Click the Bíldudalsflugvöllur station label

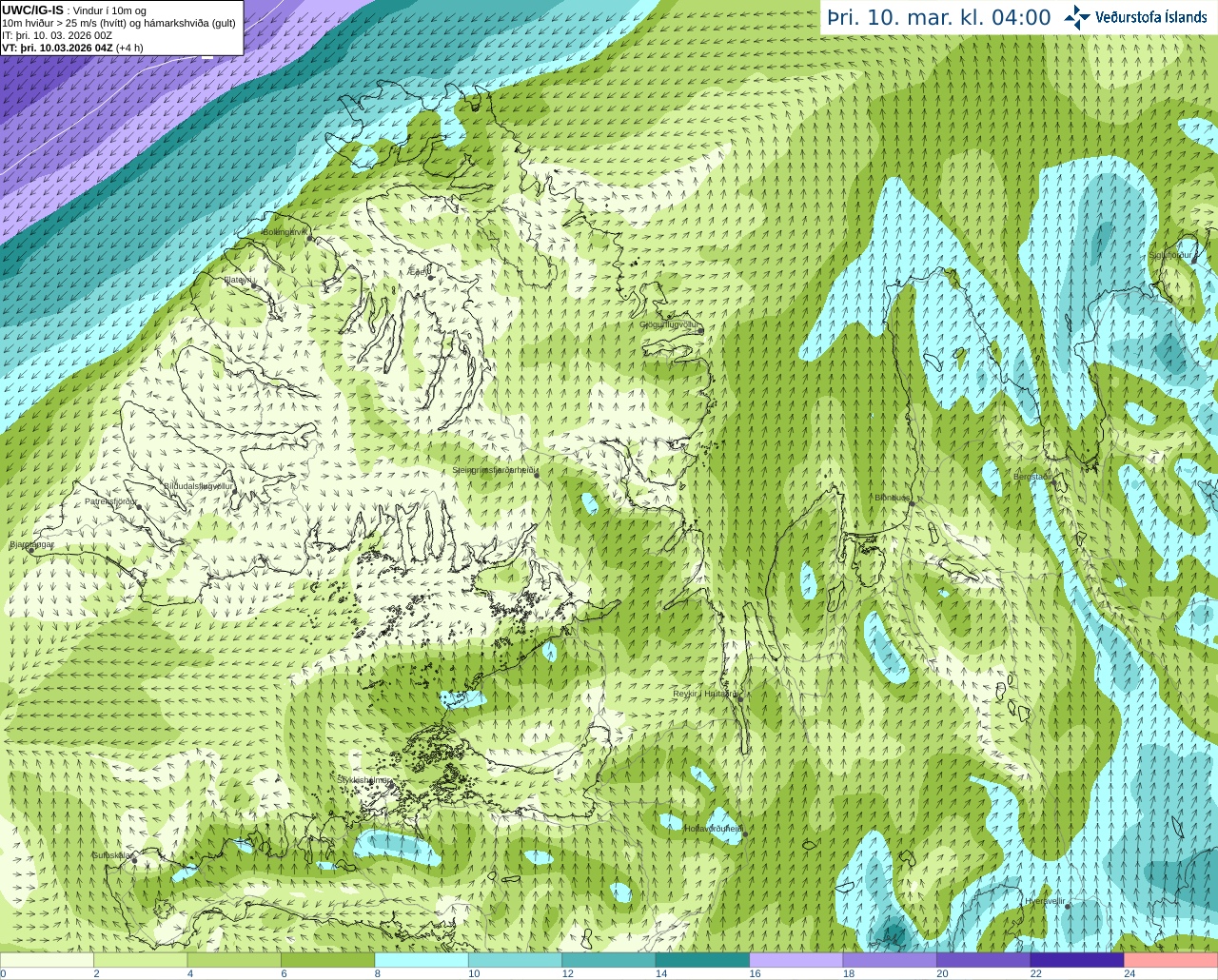(198, 485)
